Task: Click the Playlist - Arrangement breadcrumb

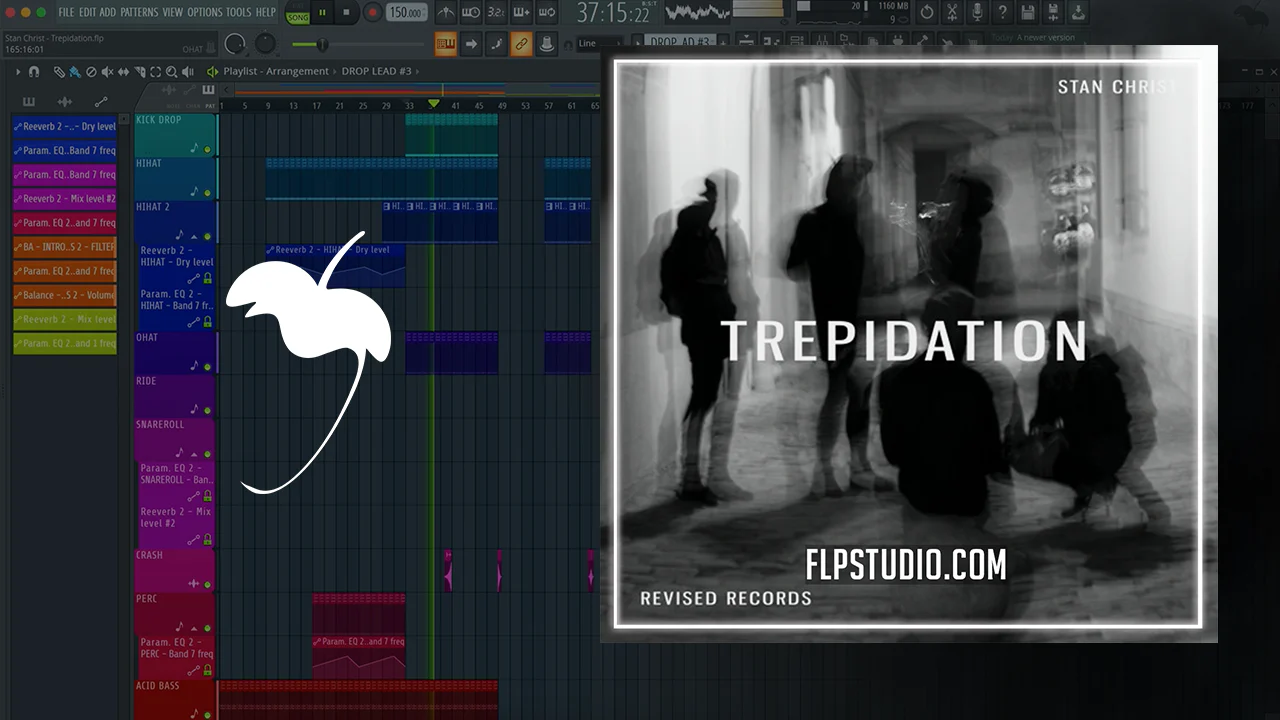Action: coord(276,72)
